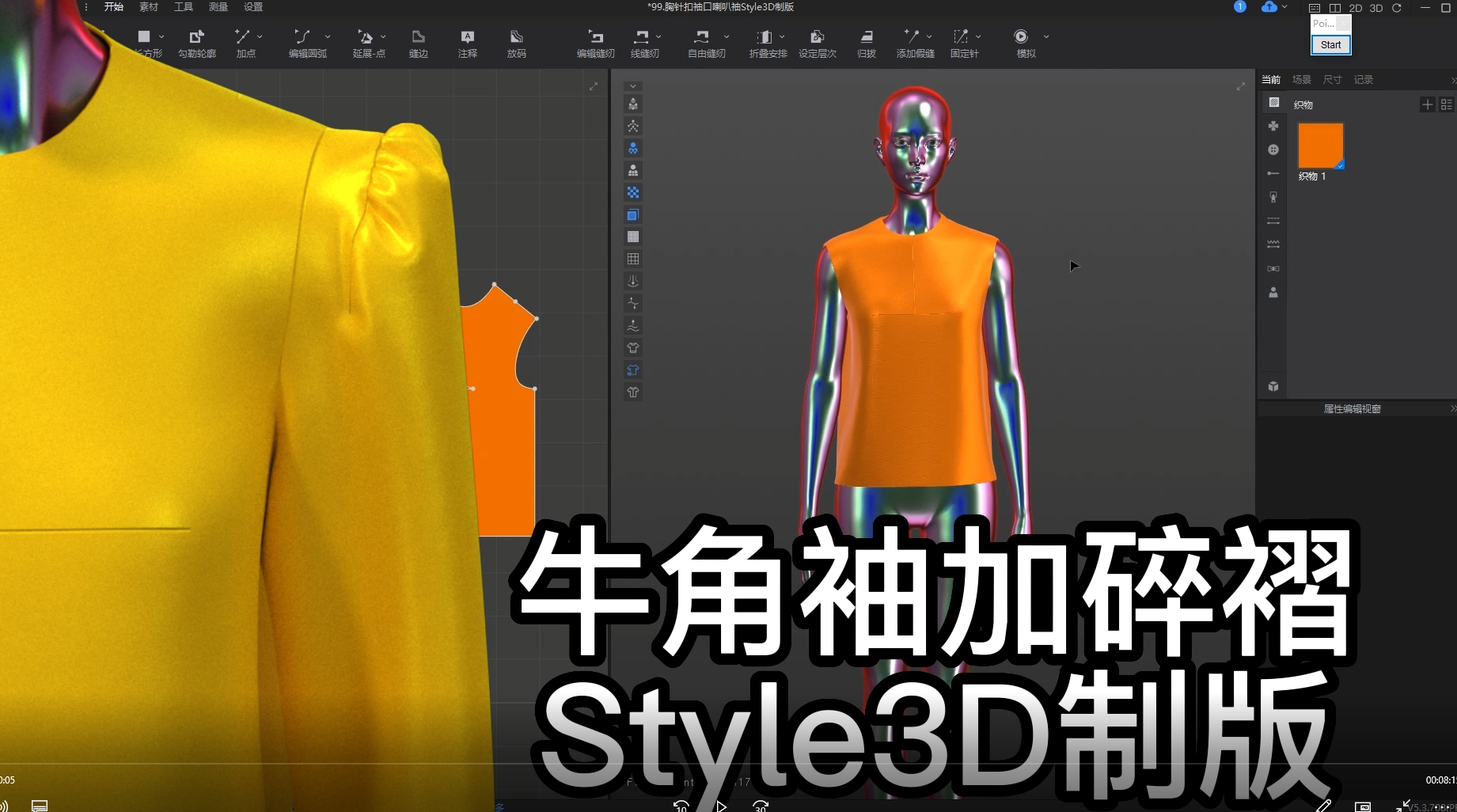Open the clover graphic icon in sidebar
1457x812 pixels.
click(1273, 126)
